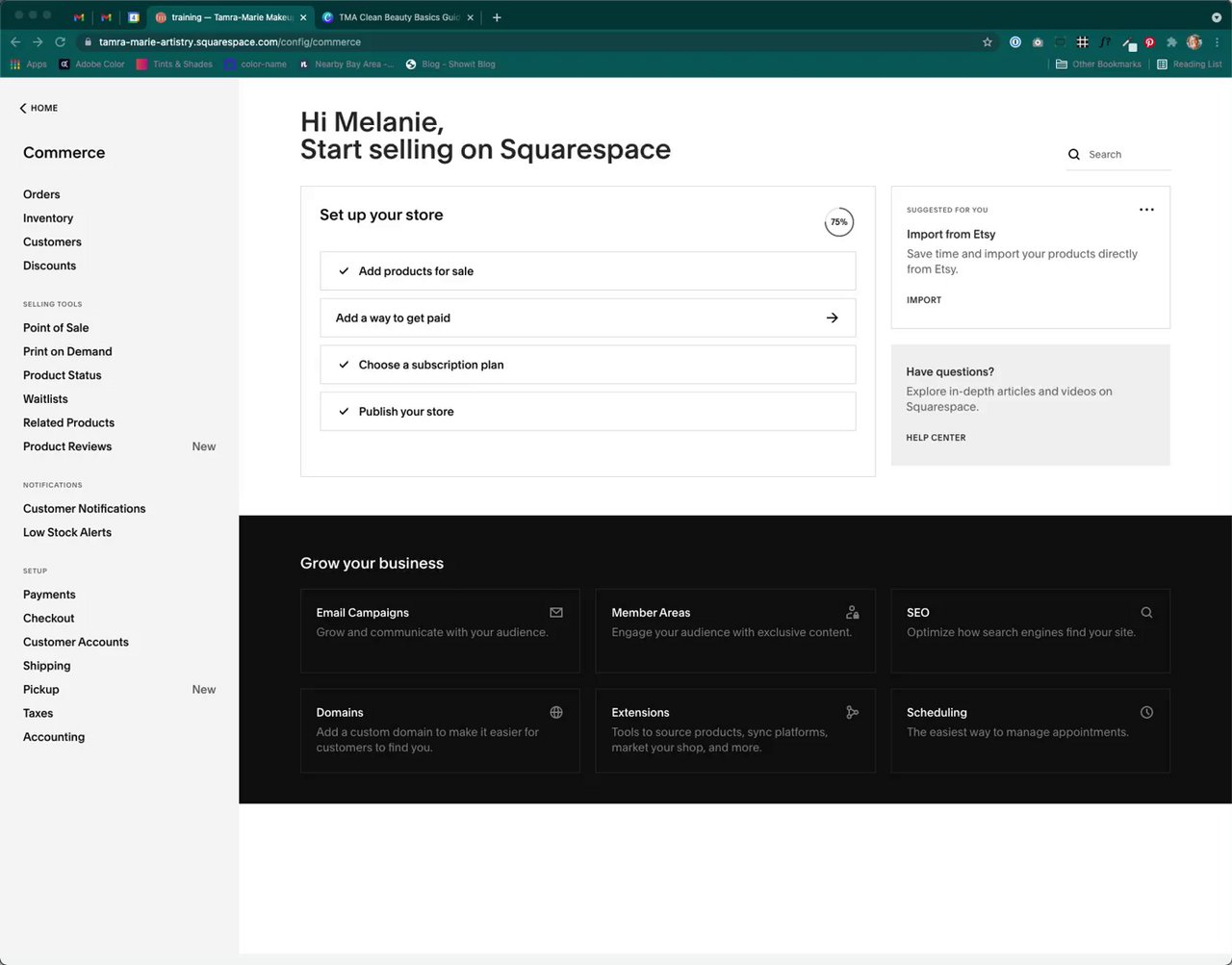Open the Adobe Color bookmark

(92, 64)
